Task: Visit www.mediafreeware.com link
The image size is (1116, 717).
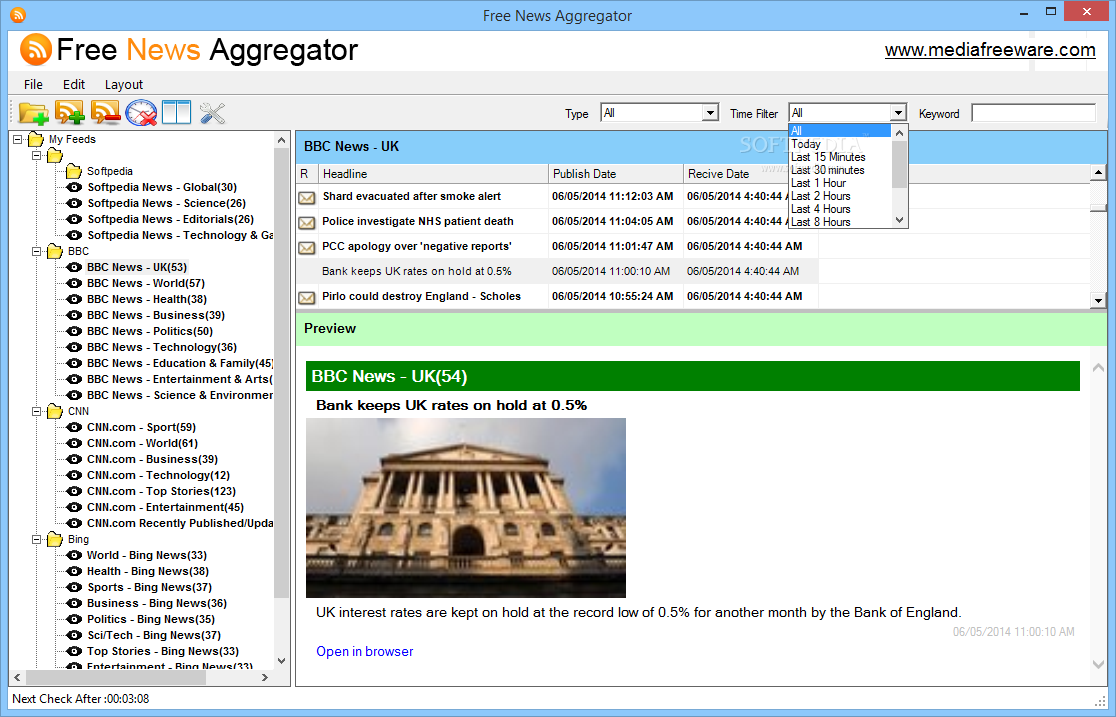Action: tap(990, 50)
